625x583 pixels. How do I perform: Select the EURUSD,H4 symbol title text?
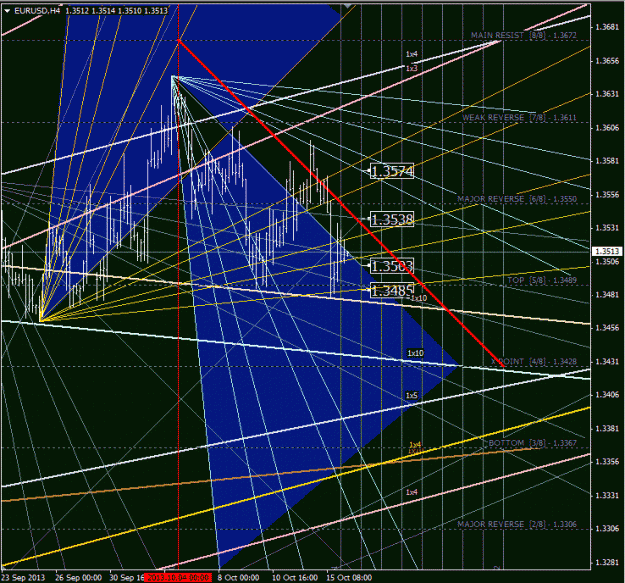37,11
